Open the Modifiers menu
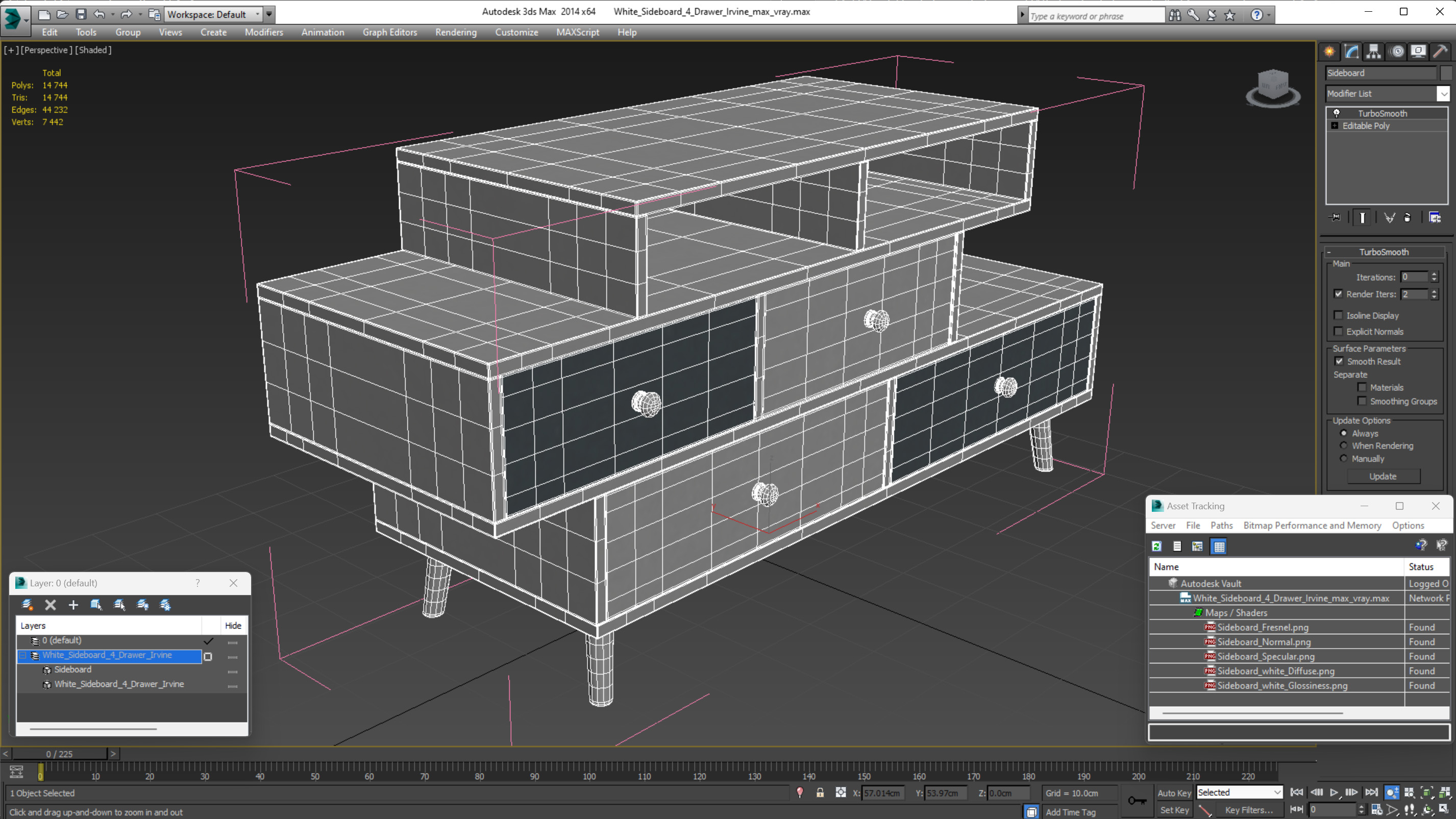Image resolution: width=1456 pixels, height=819 pixels. [x=263, y=32]
